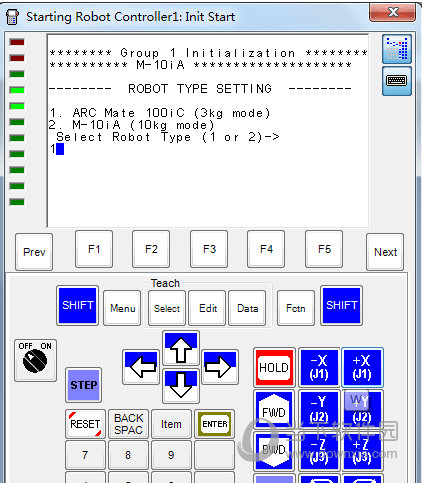Click the number 8 key
Viewport: 422px width, 483px height.
tap(128, 455)
